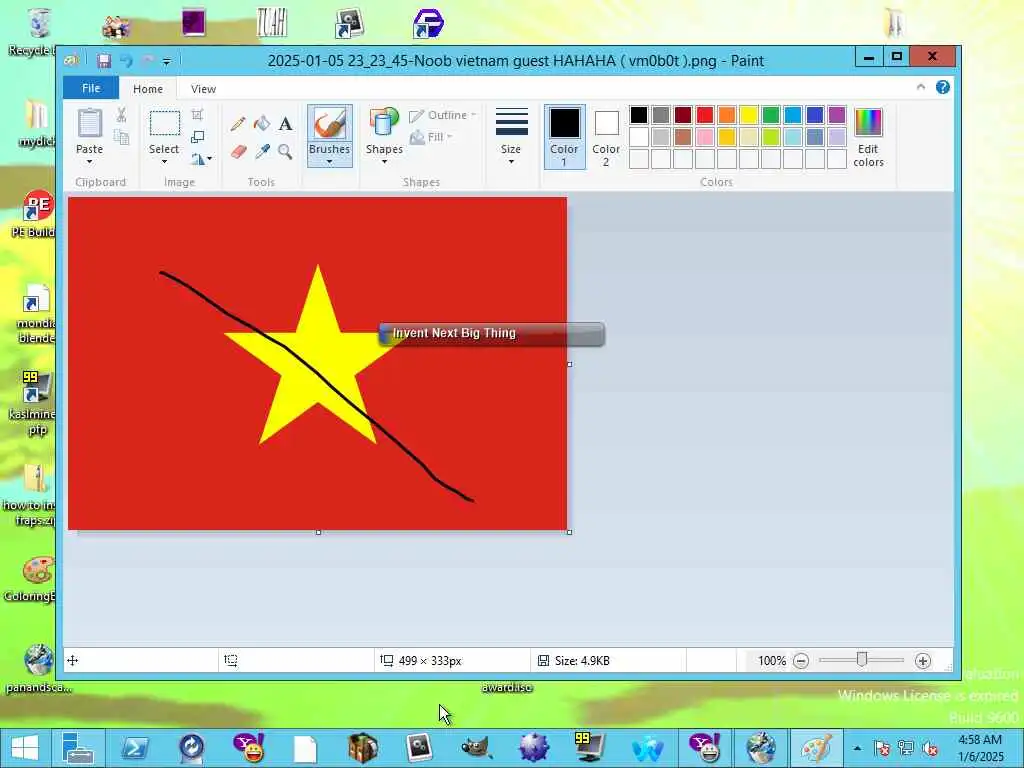
Task: Open Paint Help question mark icon
Action: (x=942, y=87)
